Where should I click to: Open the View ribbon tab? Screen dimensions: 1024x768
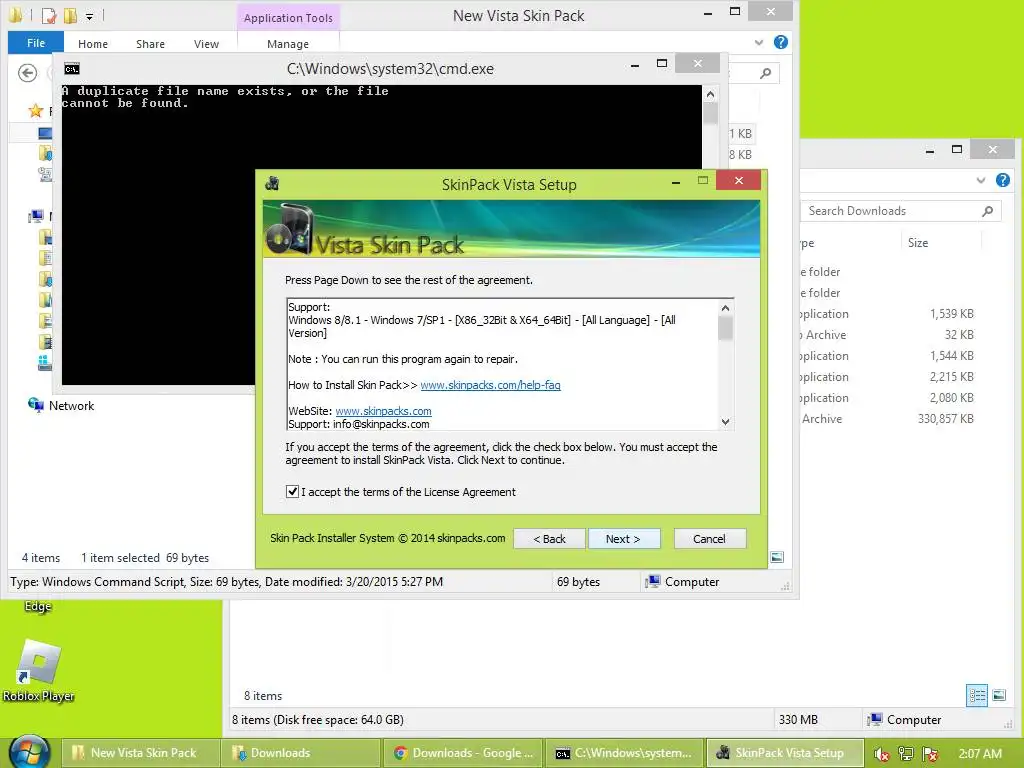206,44
